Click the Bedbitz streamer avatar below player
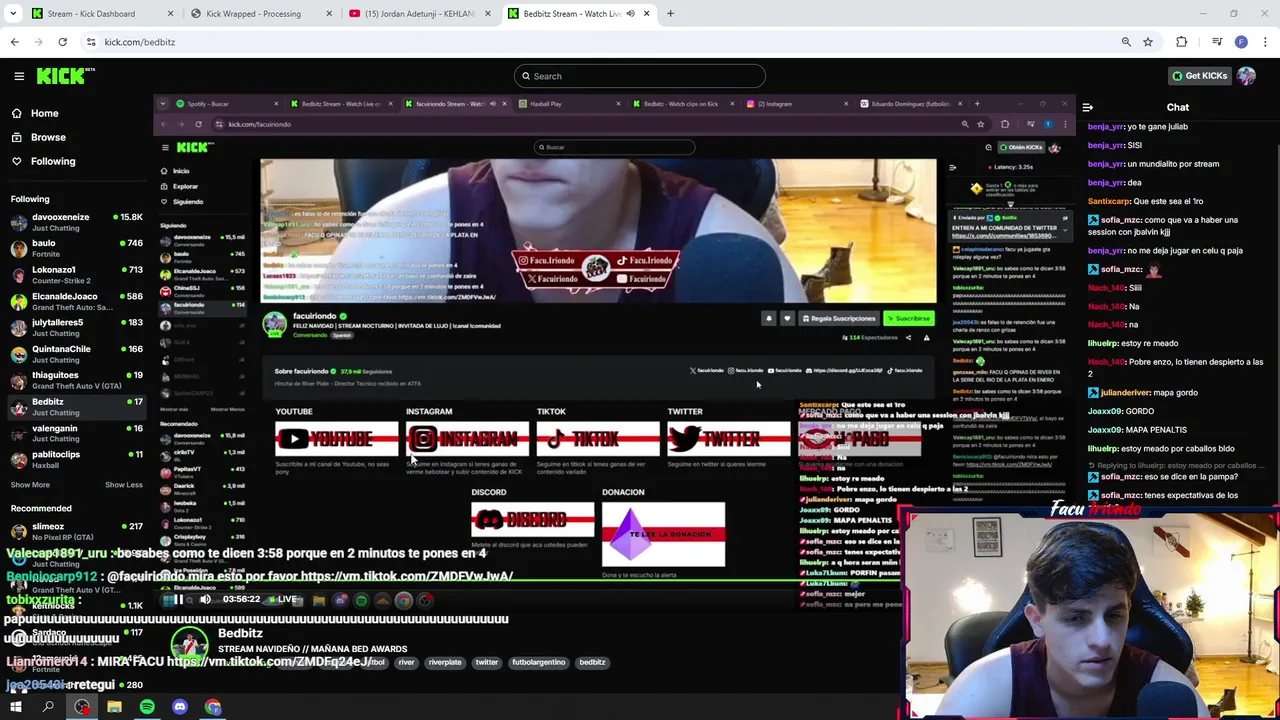 [x=189, y=645]
